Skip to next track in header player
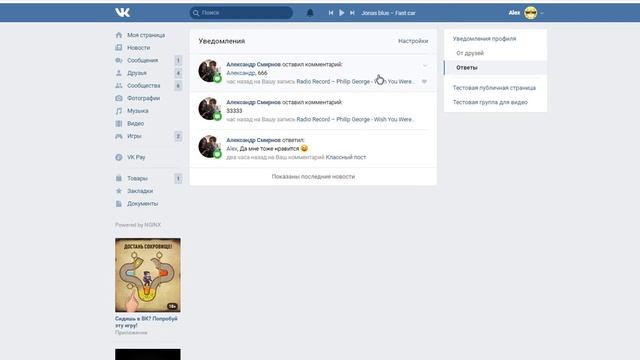The image size is (640, 360). (x=352, y=13)
